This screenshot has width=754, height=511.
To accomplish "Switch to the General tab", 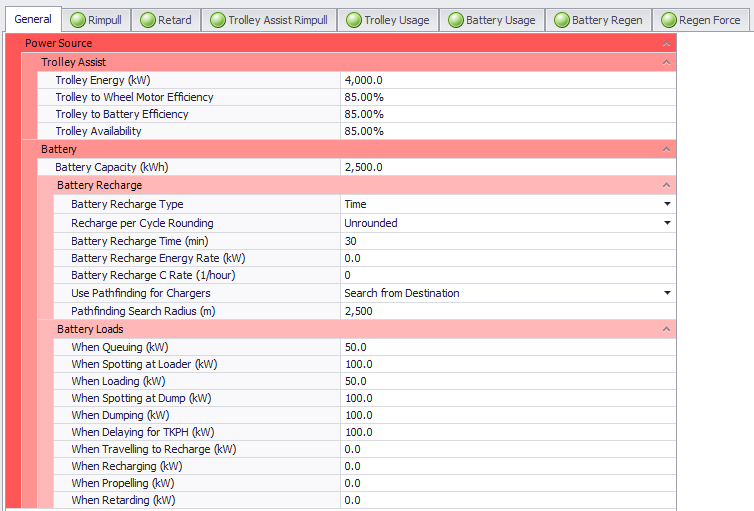I will tap(32, 20).
